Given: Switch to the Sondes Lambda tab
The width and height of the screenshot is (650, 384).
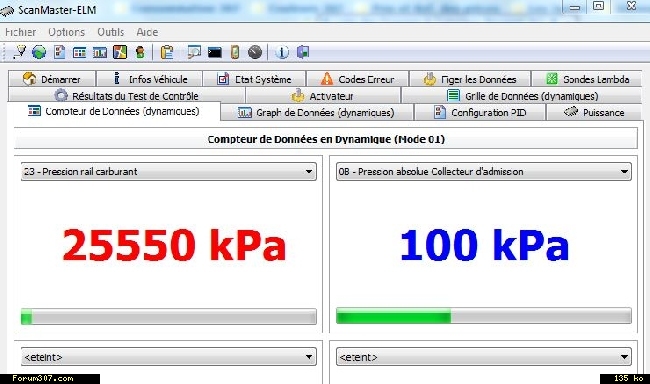Looking at the screenshot, I should pyautogui.click(x=587, y=79).
